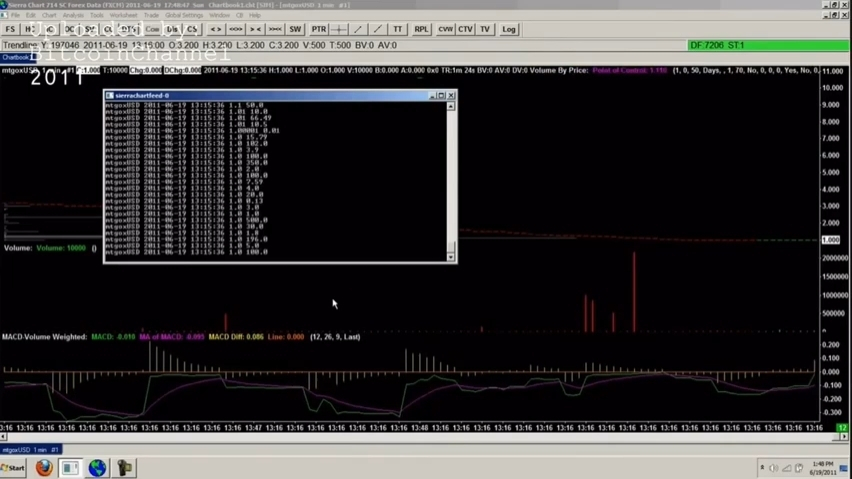The height and width of the screenshot is (479, 852).
Task: Open the Window menu
Action: [x=219, y=15]
